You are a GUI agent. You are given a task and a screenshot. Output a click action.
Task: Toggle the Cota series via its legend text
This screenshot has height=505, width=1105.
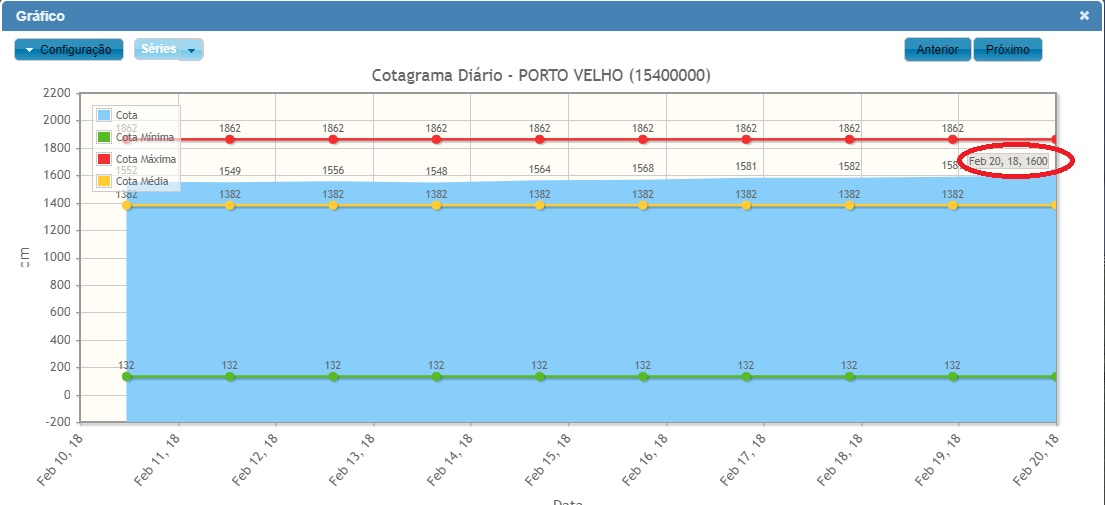pyautogui.click(x=127, y=116)
